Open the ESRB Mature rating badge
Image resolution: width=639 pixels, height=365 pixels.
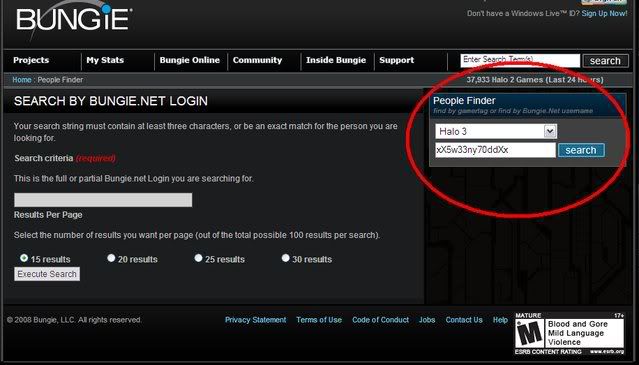click(x=569, y=334)
